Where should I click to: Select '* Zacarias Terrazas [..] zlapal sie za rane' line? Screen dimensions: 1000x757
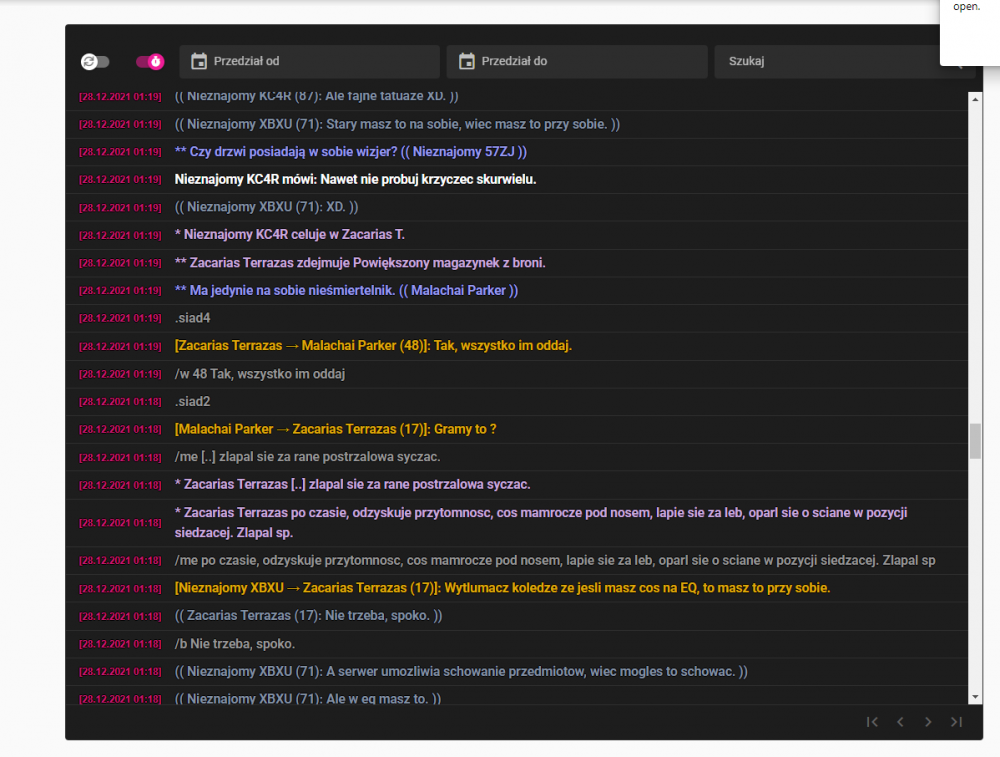tap(352, 485)
